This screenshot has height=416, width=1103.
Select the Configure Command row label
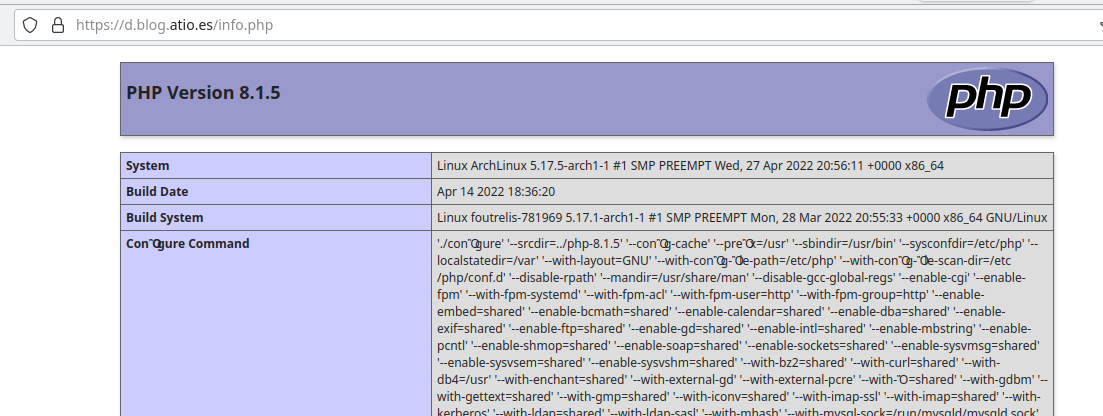click(x=187, y=243)
